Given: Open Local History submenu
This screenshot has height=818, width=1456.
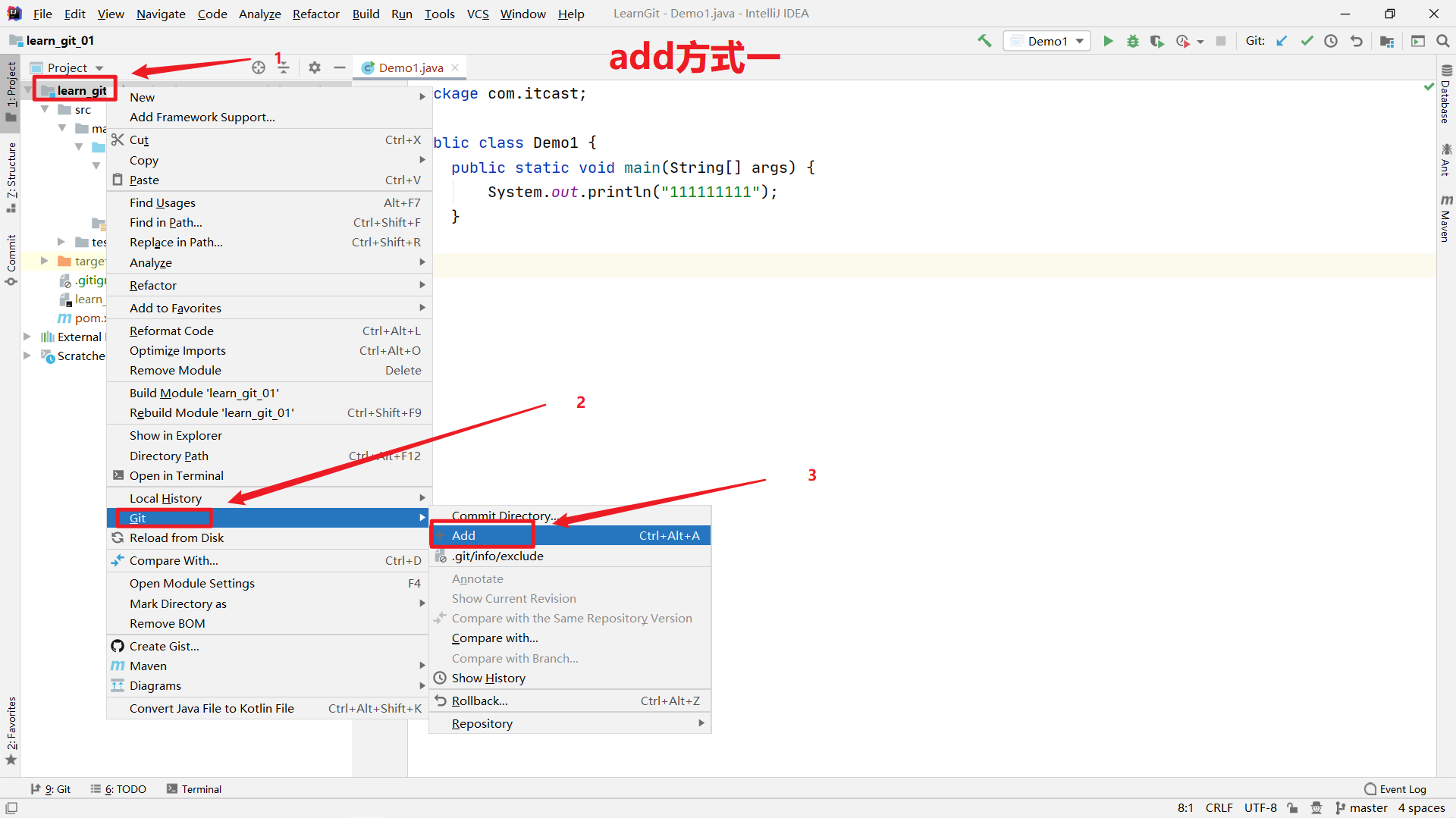Looking at the screenshot, I should coord(269,498).
